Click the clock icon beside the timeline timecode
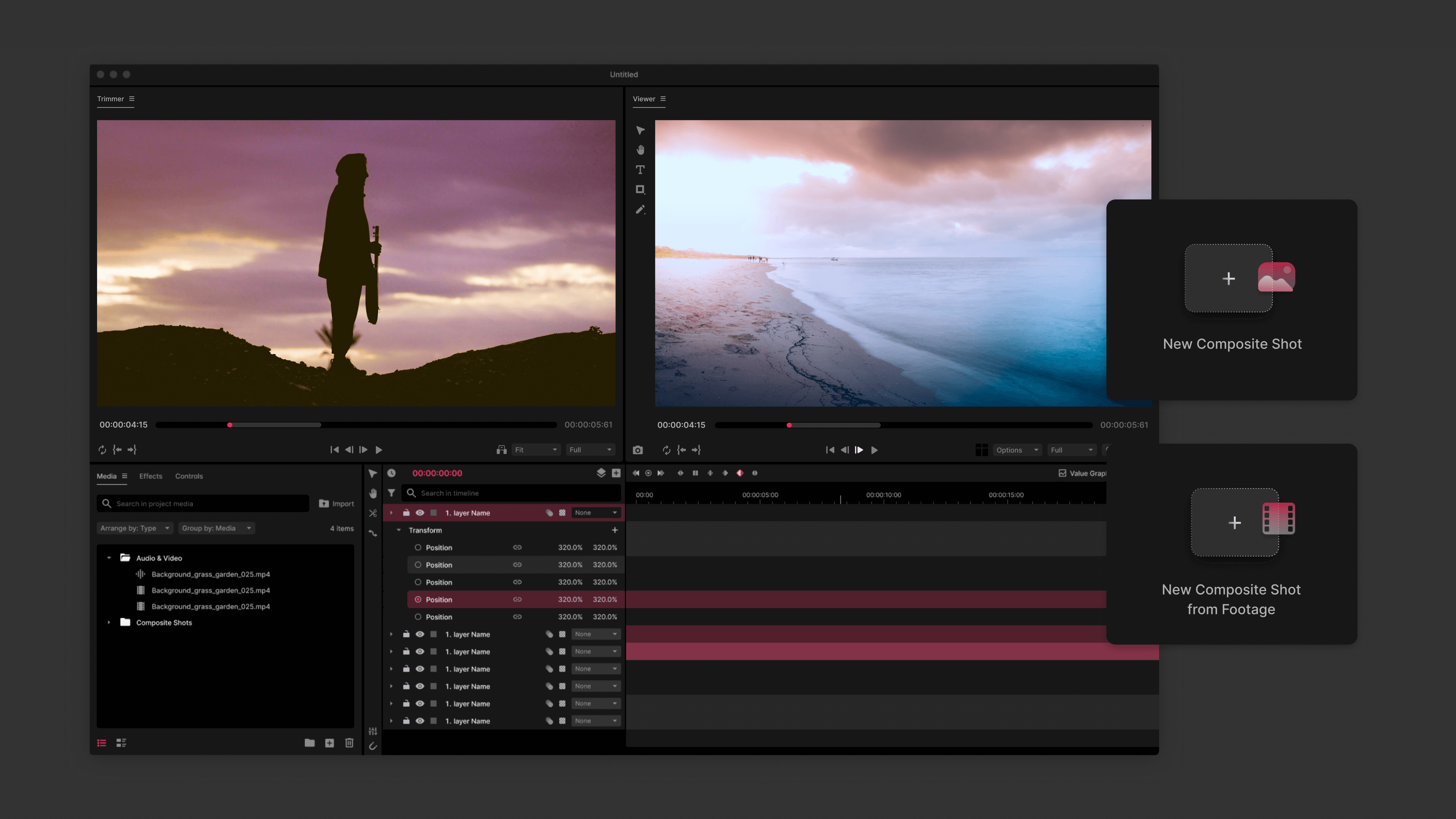 tap(391, 473)
